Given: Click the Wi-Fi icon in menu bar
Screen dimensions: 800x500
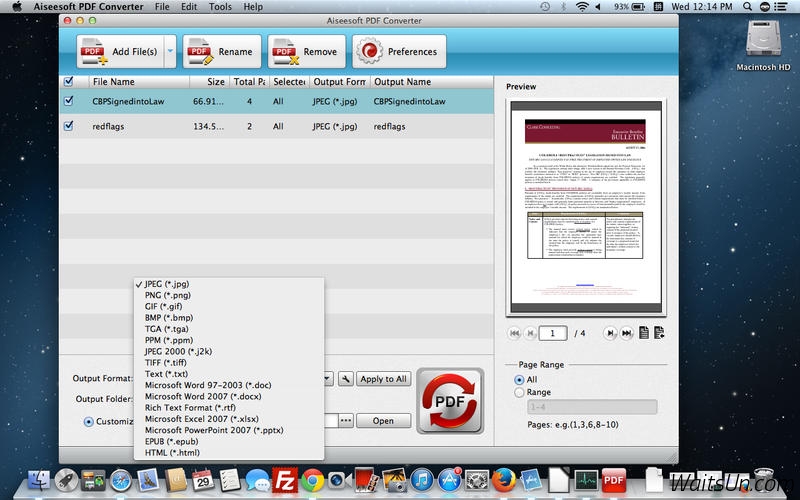Looking at the screenshot, I should (x=582, y=7).
